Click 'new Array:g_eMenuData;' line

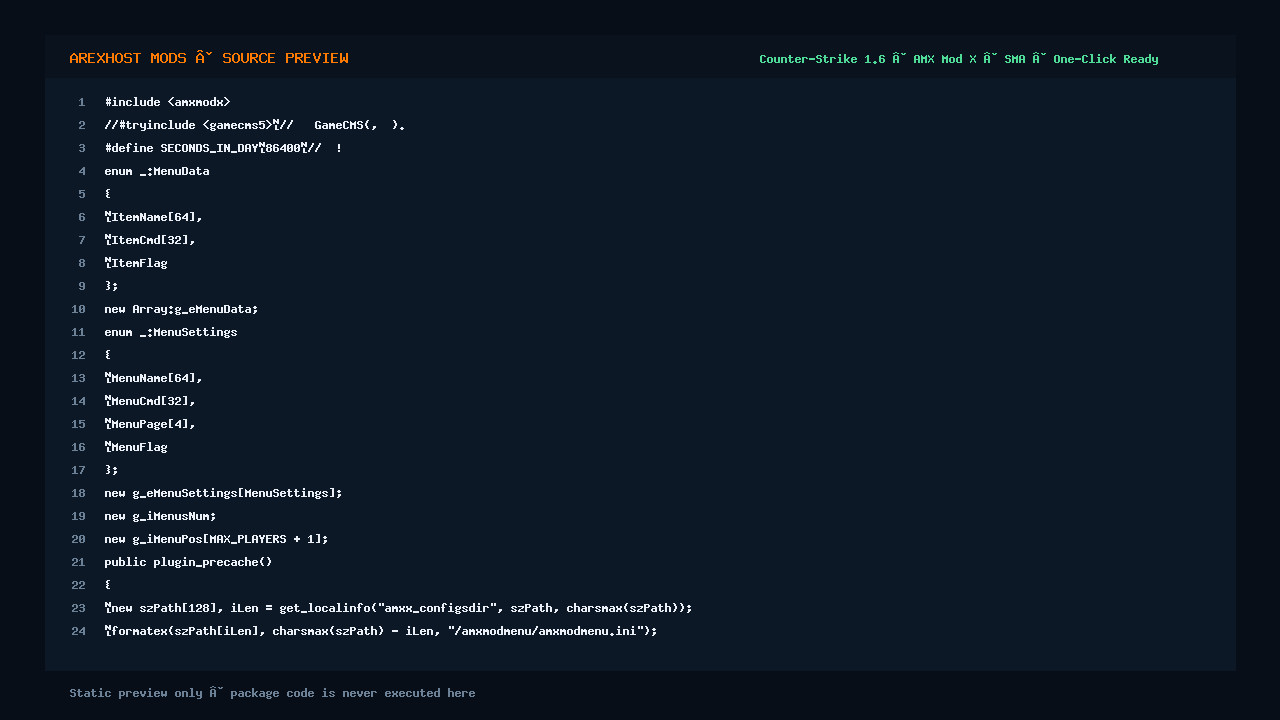tap(181, 309)
